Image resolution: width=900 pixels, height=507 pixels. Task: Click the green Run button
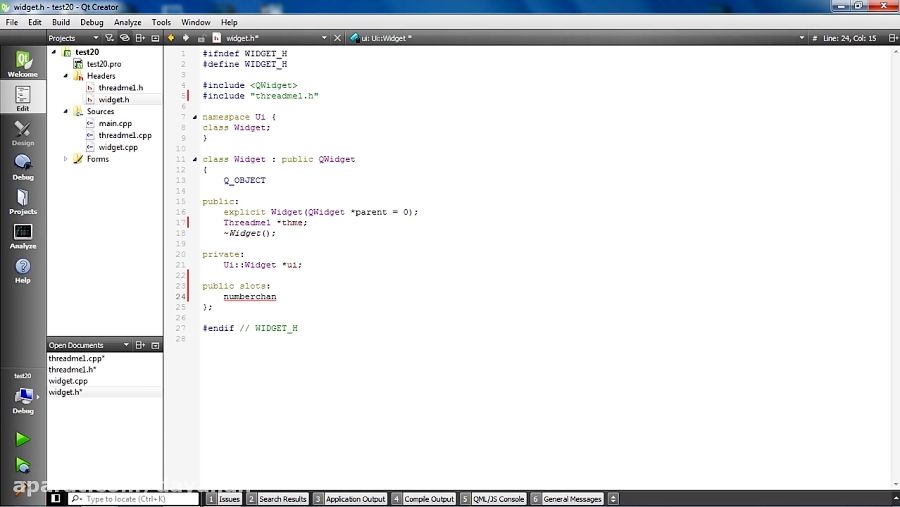tap(22, 439)
